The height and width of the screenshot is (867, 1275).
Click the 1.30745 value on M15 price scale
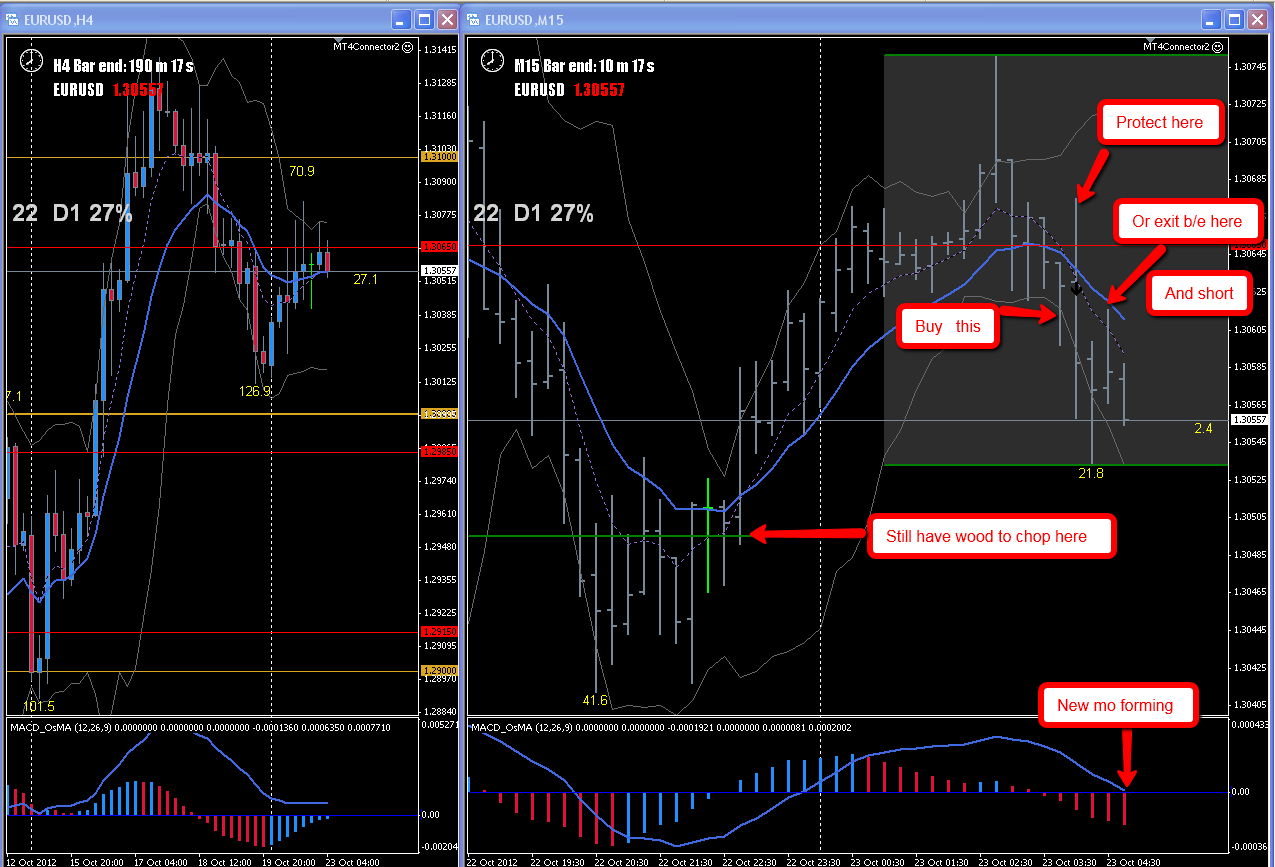(x=1250, y=67)
